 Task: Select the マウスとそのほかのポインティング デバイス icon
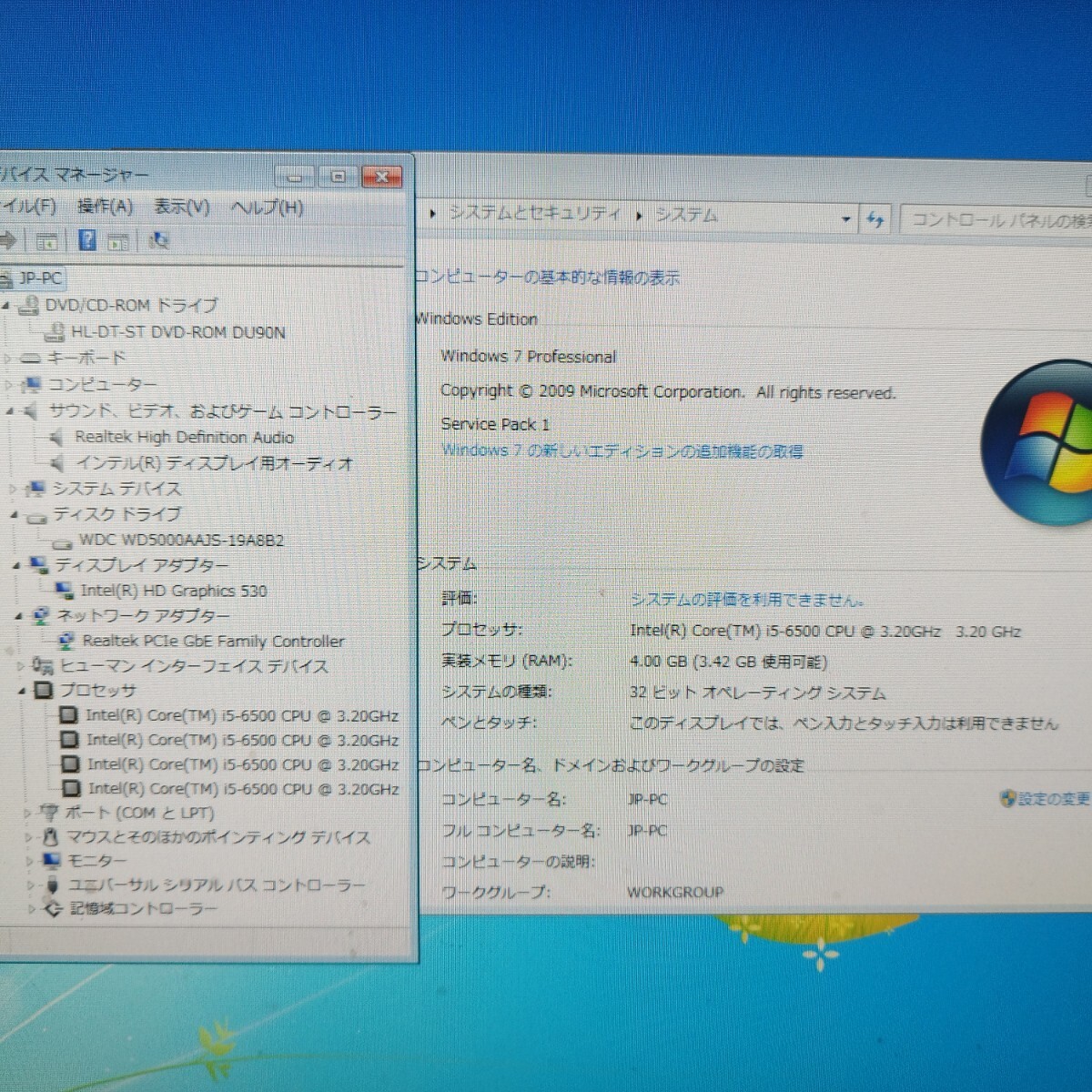[x=51, y=836]
